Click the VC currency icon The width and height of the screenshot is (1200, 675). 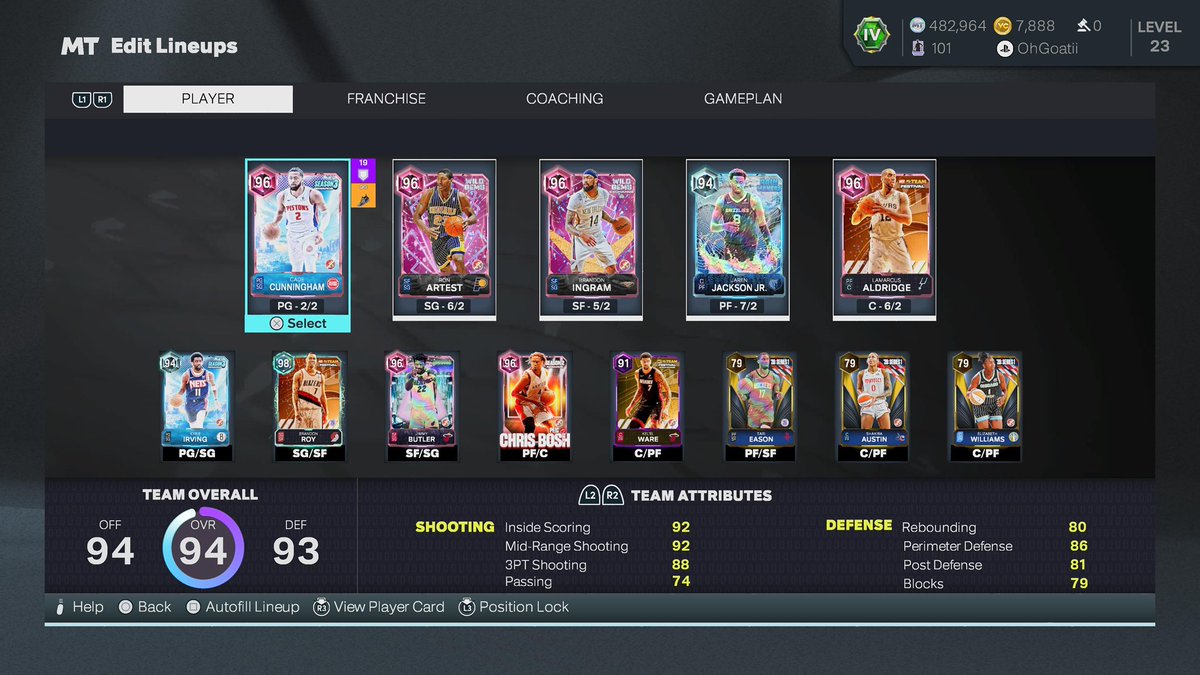pos(1004,26)
